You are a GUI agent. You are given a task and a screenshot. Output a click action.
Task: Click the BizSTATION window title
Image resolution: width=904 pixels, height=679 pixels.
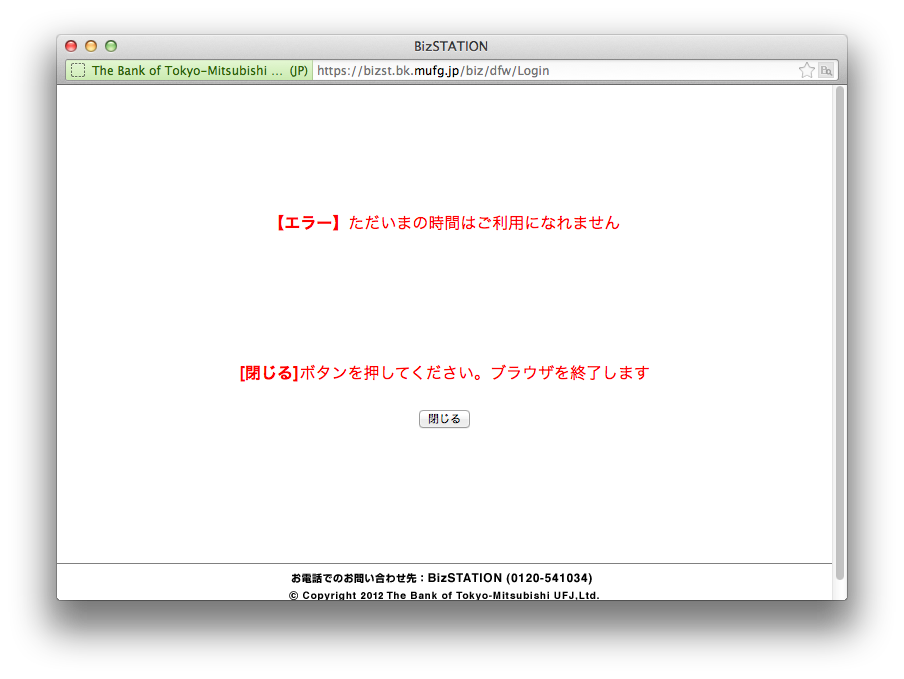tap(451, 46)
